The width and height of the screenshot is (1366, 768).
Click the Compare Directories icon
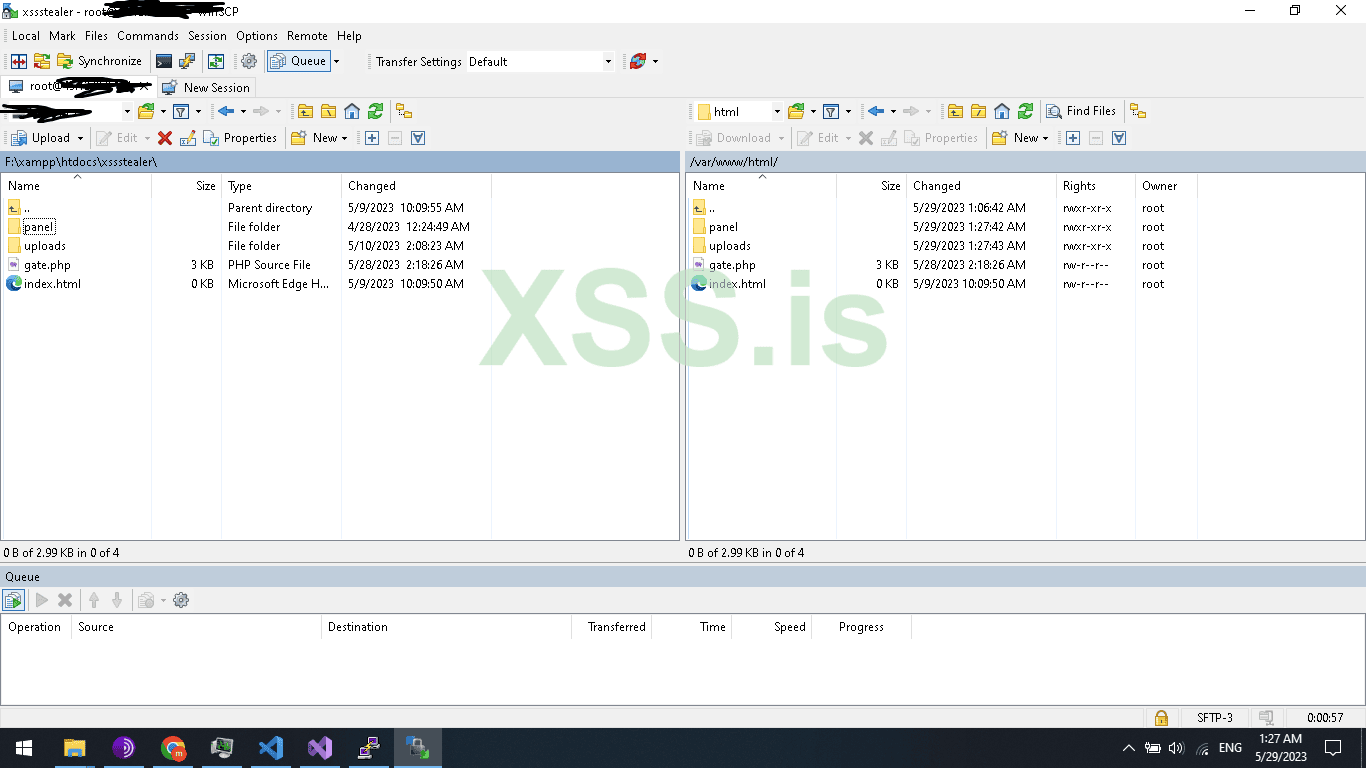[x=19, y=61]
